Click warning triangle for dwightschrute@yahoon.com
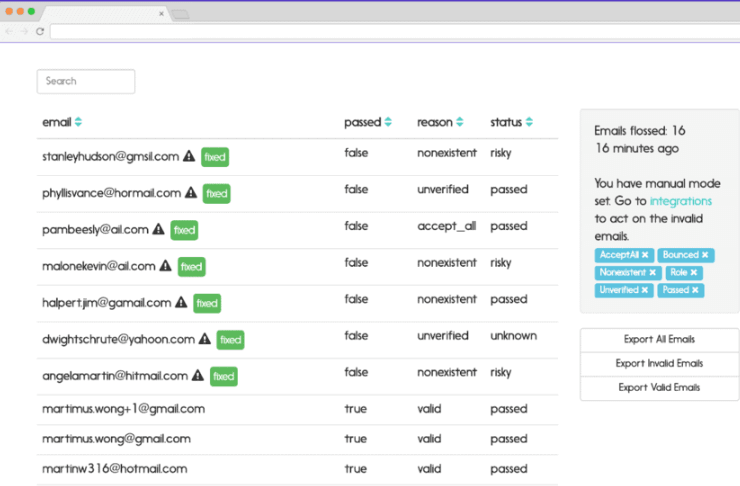The width and height of the screenshot is (740, 486). coord(205,339)
